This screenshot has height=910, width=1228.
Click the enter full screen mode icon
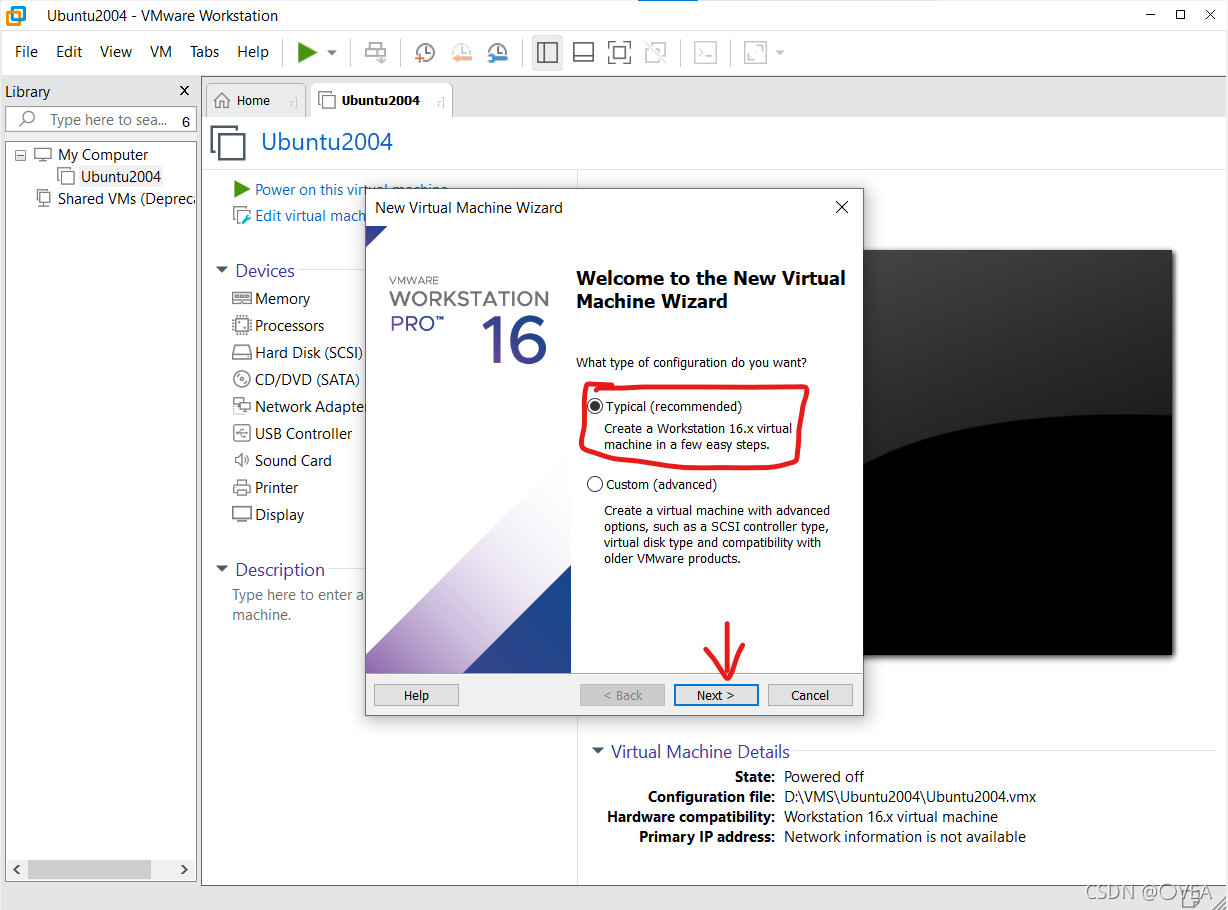tap(620, 52)
